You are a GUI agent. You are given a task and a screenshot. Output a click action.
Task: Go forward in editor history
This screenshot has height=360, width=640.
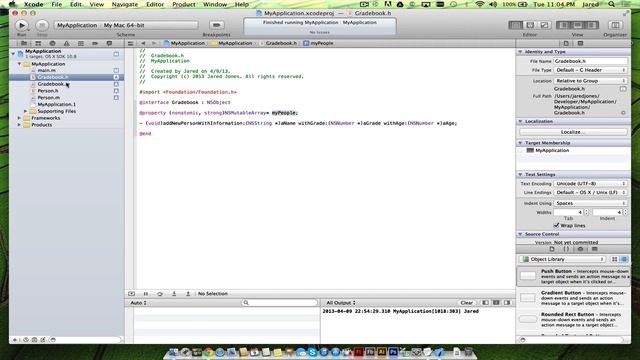click(x=153, y=43)
